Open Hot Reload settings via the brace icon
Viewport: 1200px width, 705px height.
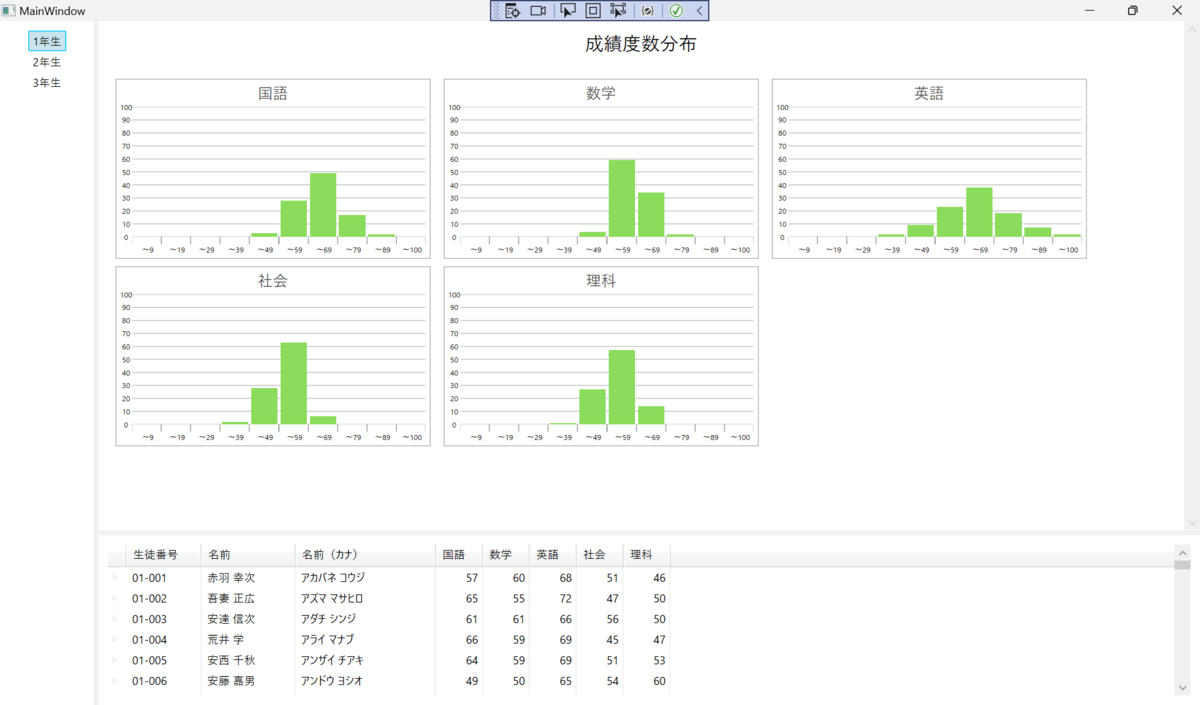point(648,10)
